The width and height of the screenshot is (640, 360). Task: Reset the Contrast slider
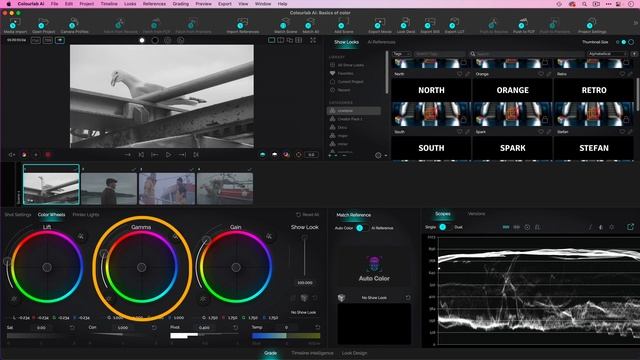(154, 328)
